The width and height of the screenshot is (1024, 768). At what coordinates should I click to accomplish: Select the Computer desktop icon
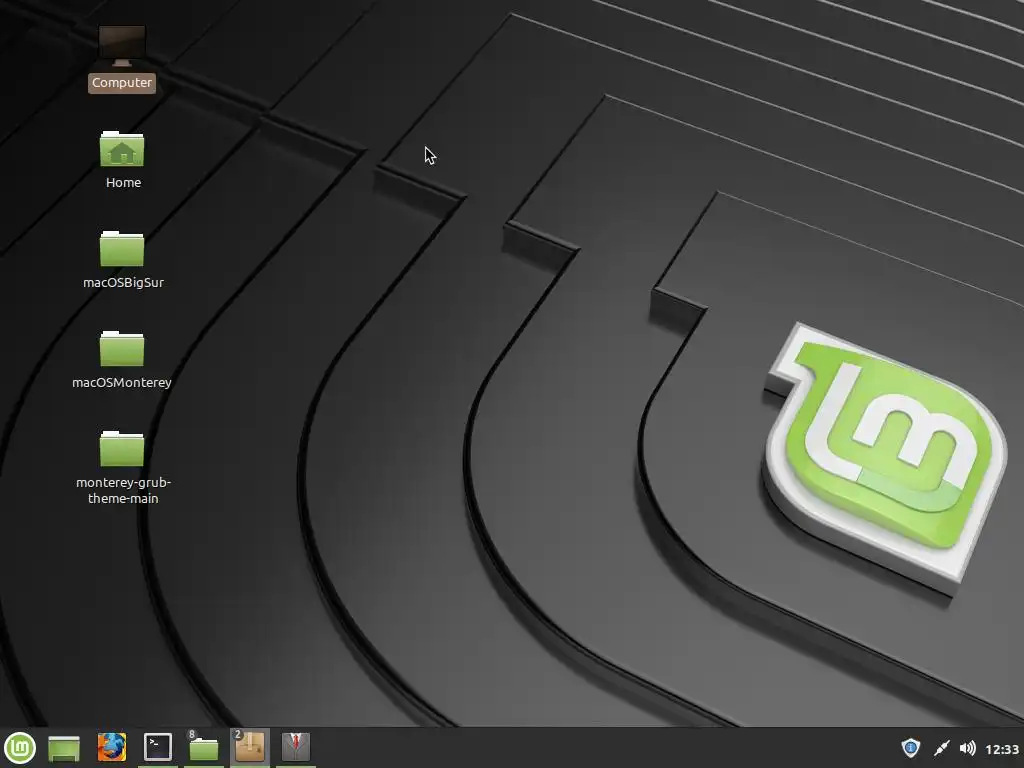[122, 46]
